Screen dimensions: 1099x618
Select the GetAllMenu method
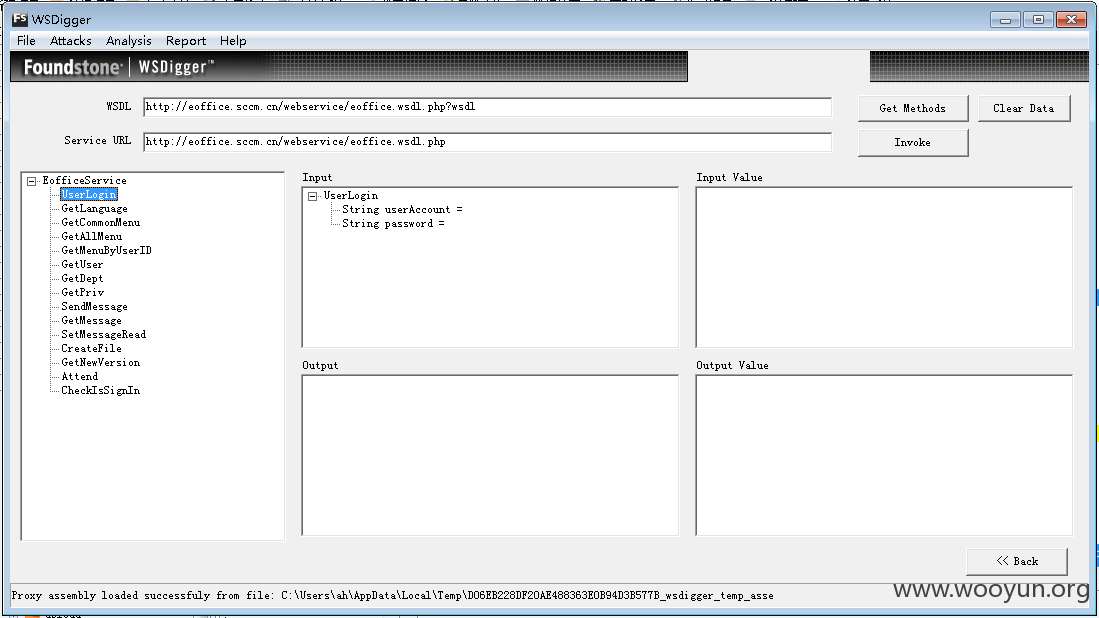click(x=91, y=237)
